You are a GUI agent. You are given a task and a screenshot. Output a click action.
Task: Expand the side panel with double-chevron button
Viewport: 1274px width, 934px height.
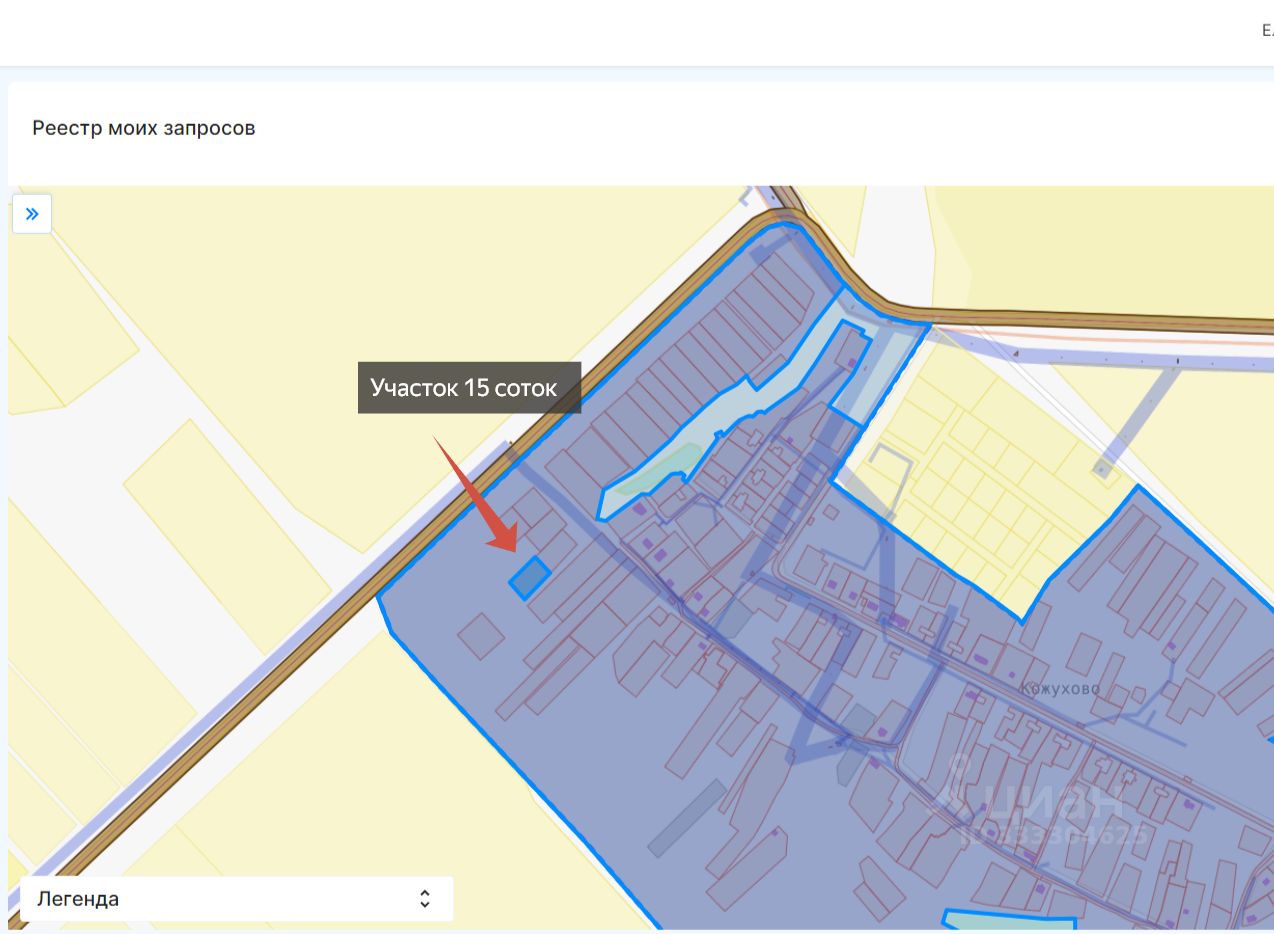click(x=32, y=214)
